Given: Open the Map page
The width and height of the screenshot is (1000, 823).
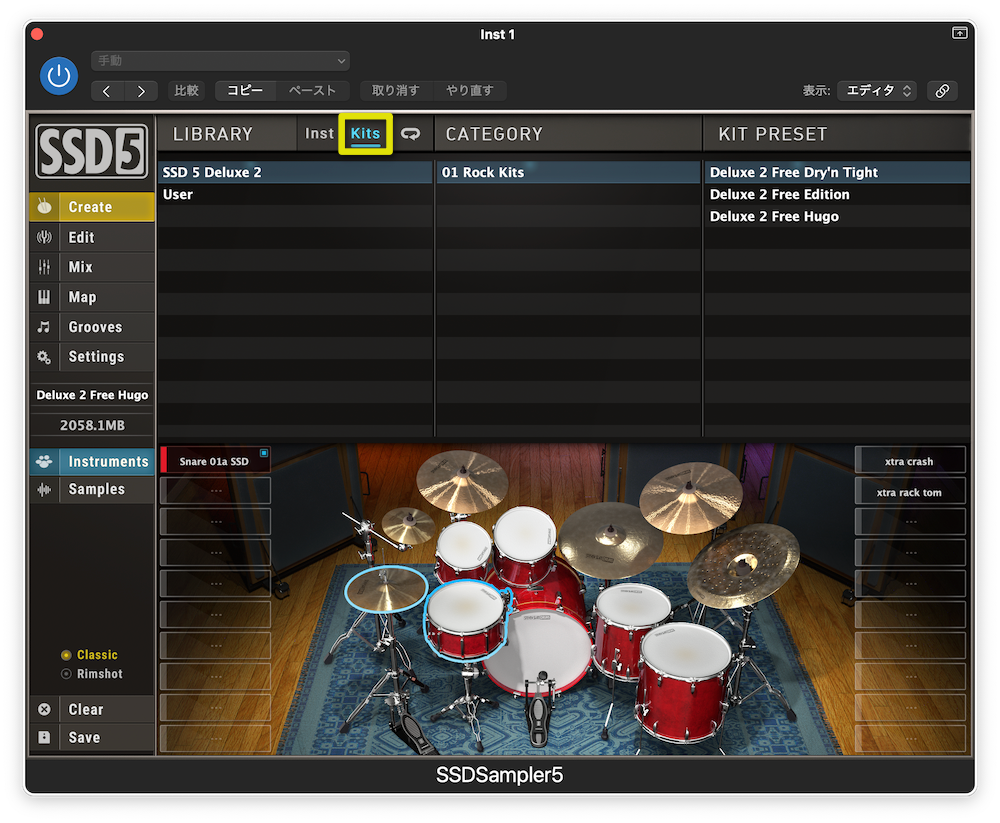Looking at the screenshot, I should pos(82,297).
